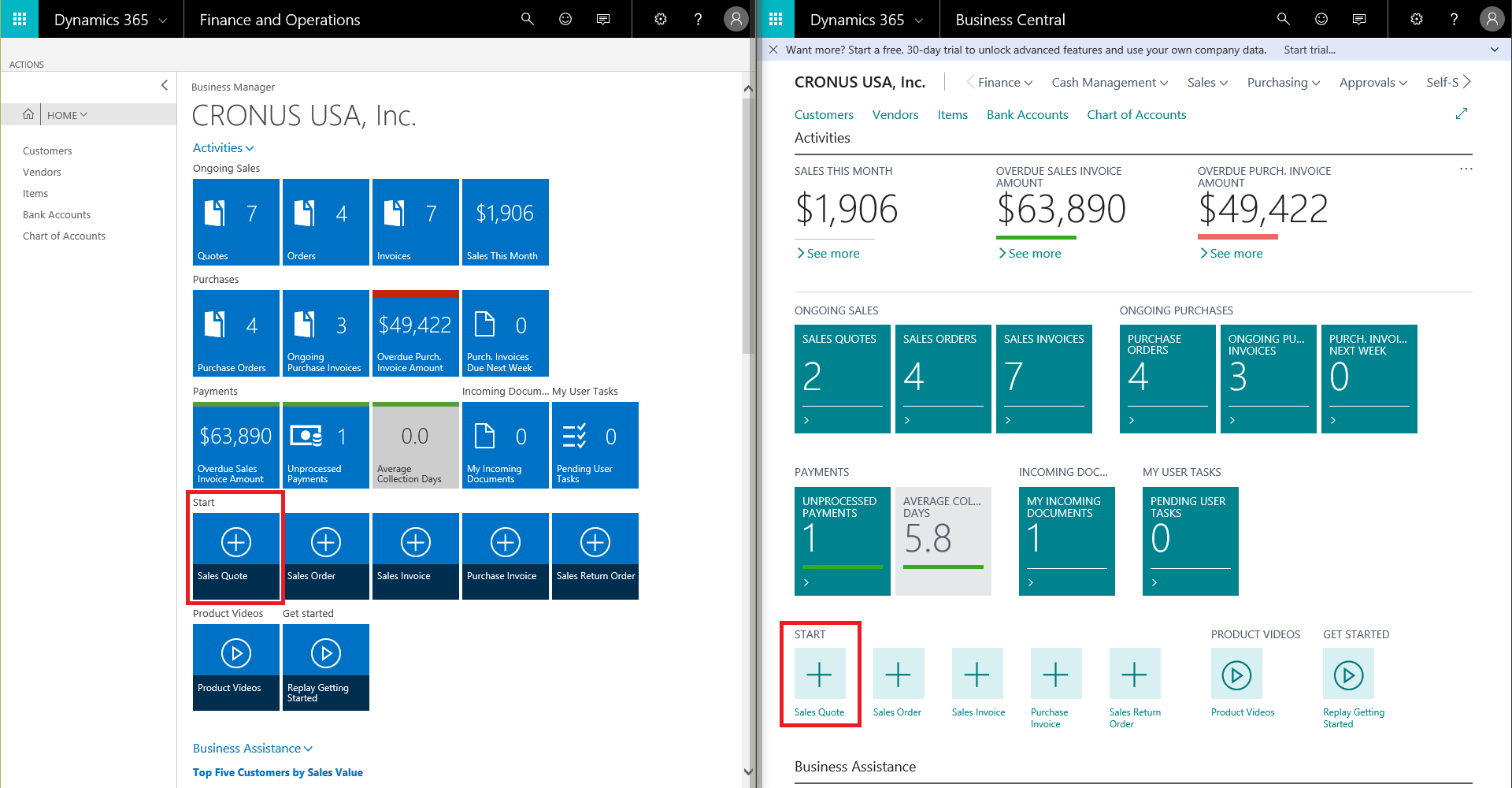
Task: Open Pending User Tasks tile in left window
Action: tap(595, 445)
